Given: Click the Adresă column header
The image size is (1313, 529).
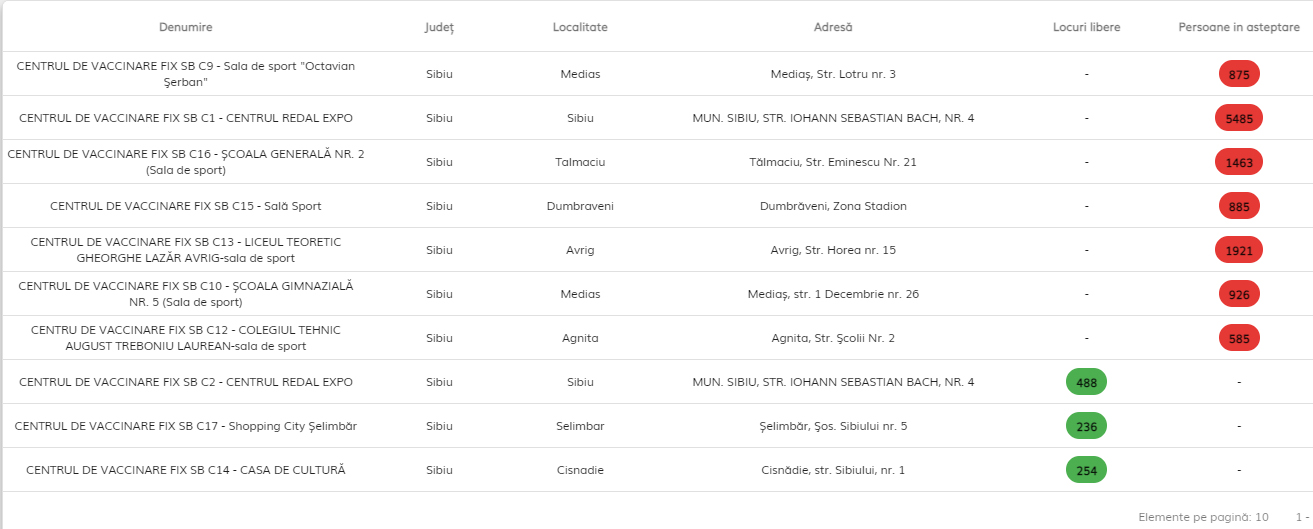Looking at the screenshot, I should (833, 27).
